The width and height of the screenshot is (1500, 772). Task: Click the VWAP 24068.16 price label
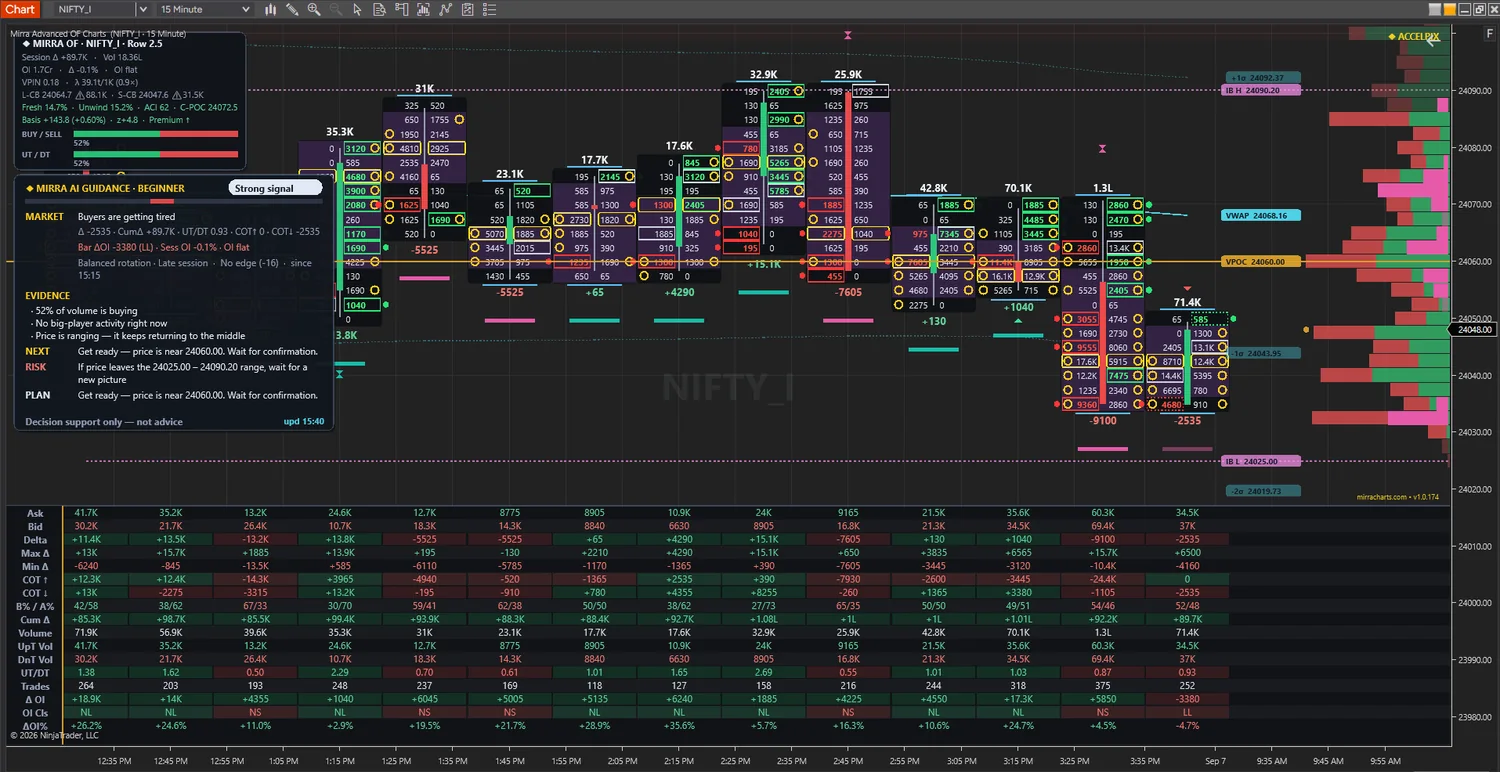[x=1262, y=215]
